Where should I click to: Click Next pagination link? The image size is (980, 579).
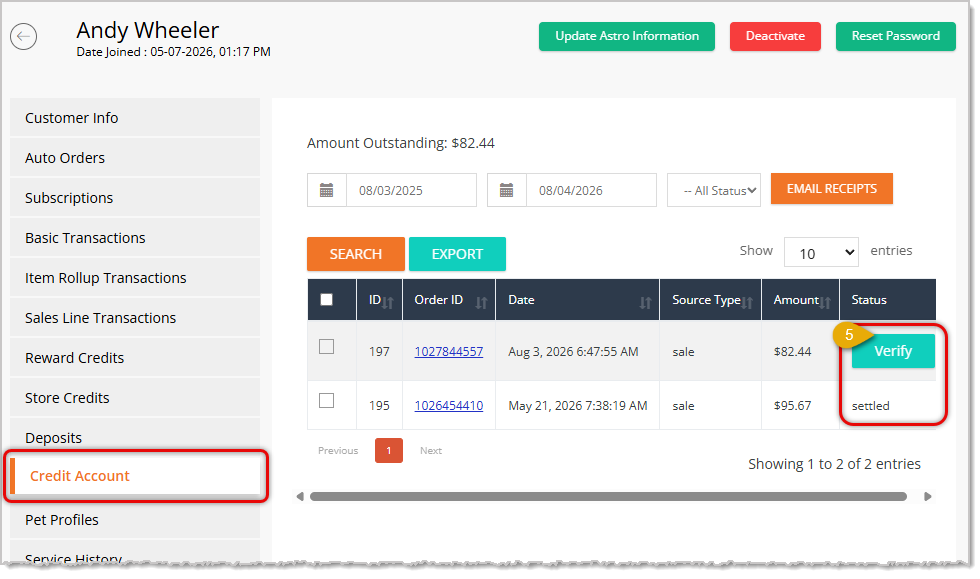[431, 450]
